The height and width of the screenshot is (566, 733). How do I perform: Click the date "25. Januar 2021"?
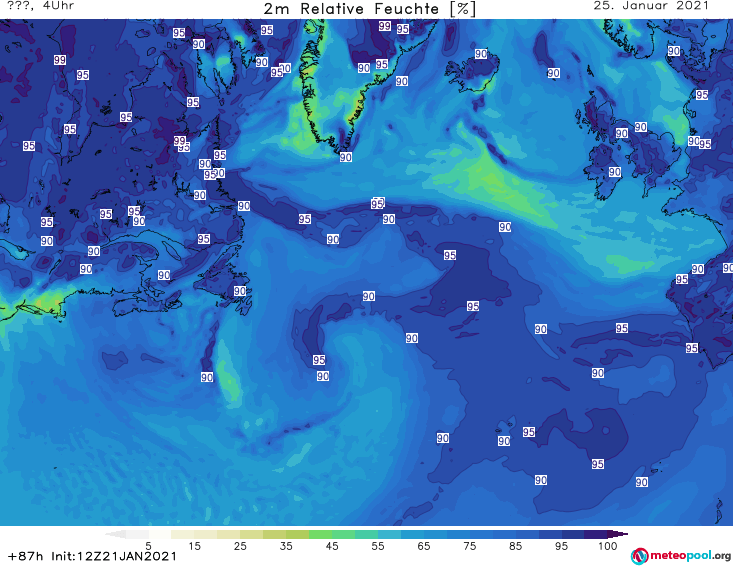[651, 6]
